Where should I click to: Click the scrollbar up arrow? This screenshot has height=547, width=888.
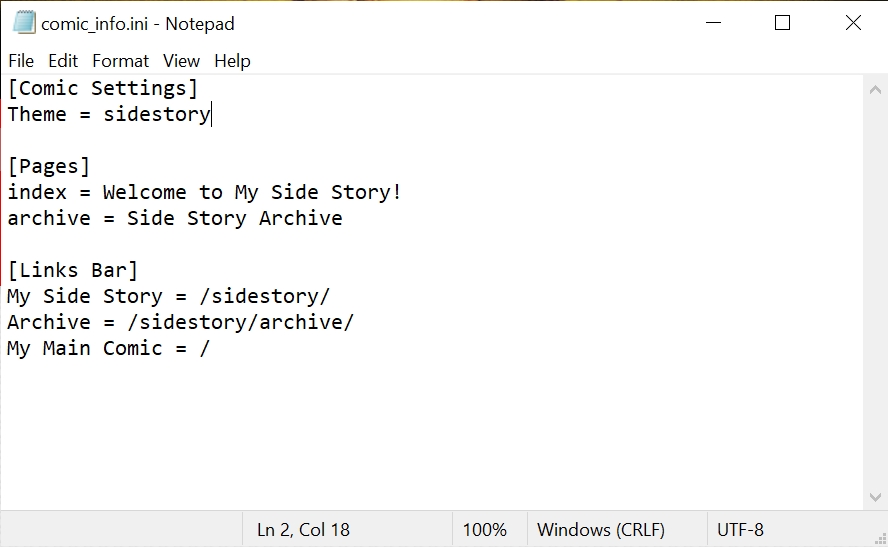pyautogui.click(x=875, y=88)
